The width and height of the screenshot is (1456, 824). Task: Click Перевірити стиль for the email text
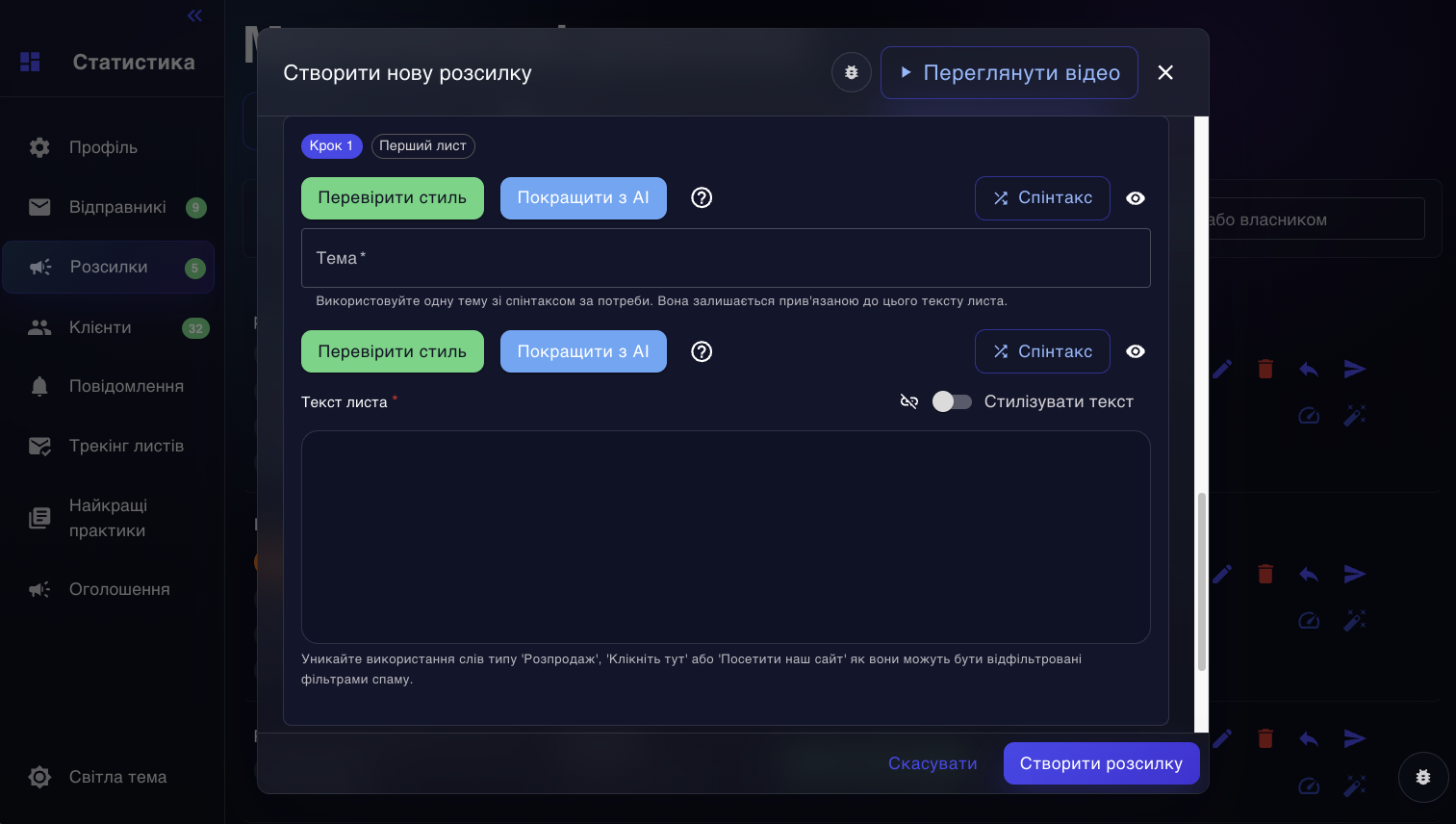coord(393,351)
